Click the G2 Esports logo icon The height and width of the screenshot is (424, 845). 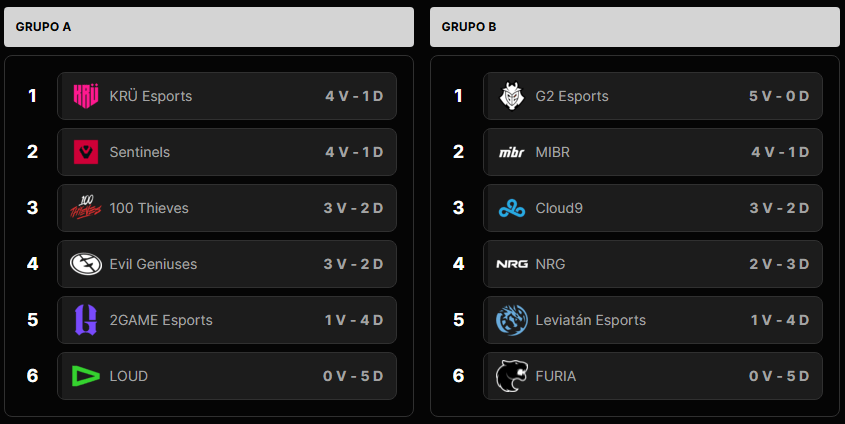pos(511,96)
